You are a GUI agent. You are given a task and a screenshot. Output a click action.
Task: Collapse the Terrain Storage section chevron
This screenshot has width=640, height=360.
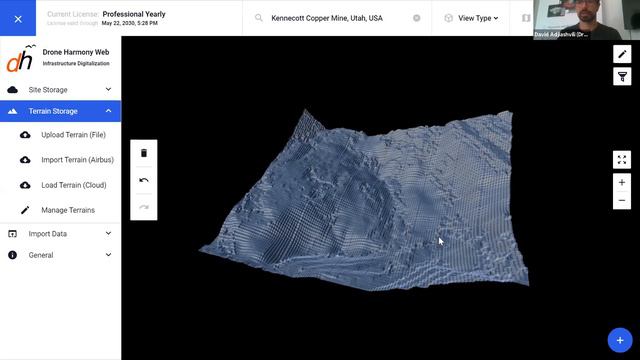[108, 111]
